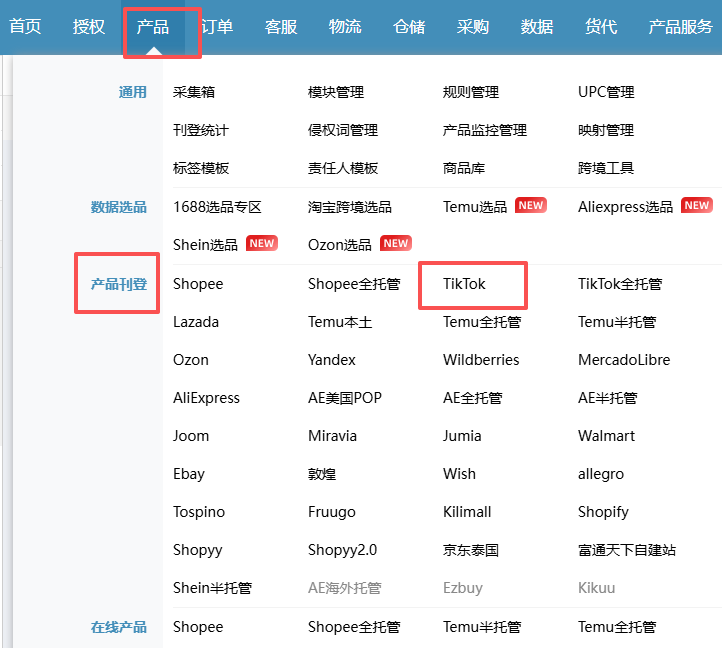Click the NEW badge beside Shein选品
This screenshot has height=648, width=722.
(x=261, y=244)
